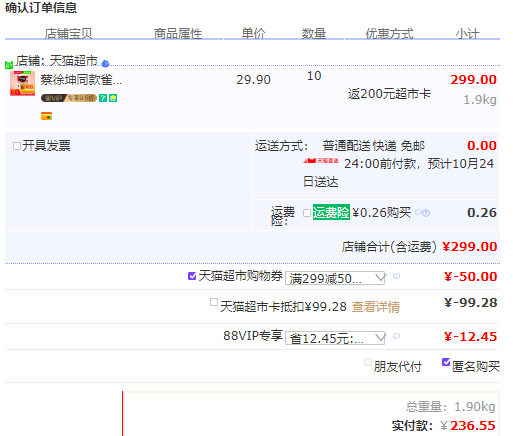The image size is (513, 436).
Task: Click the coupon discount ¥-50.00
Action: tap(470, 277)
